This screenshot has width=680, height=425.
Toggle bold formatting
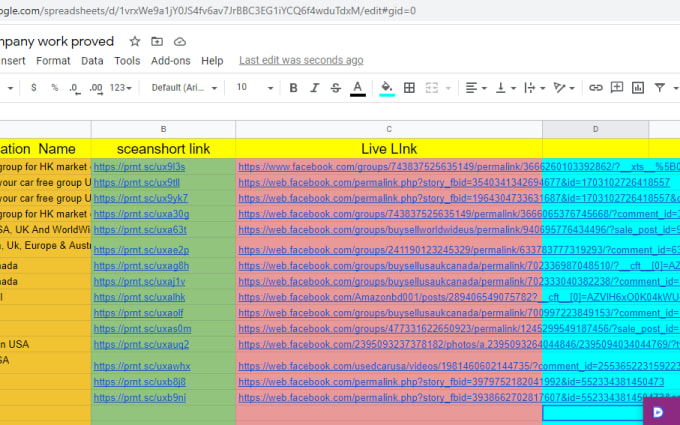293,88
